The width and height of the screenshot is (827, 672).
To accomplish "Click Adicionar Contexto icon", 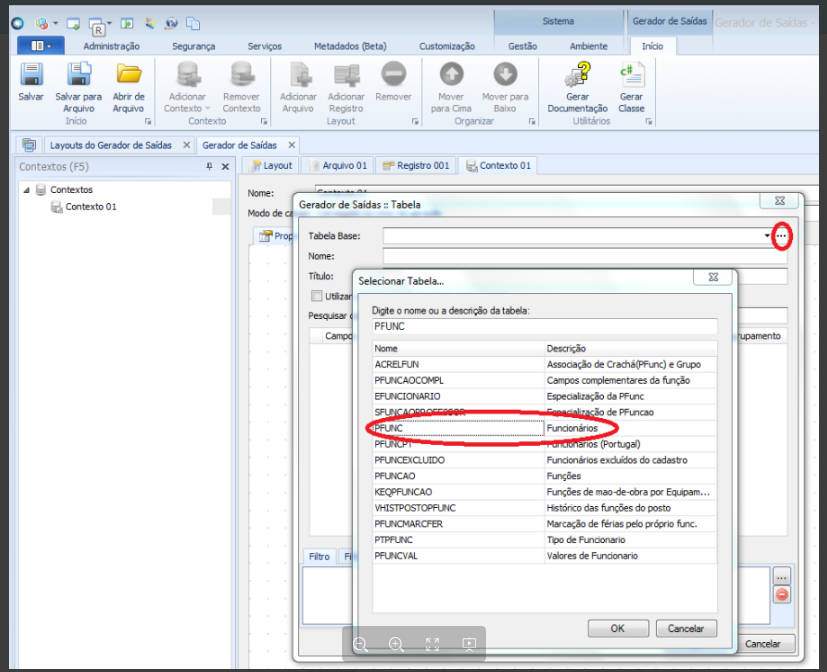I will tap(188, 74).
